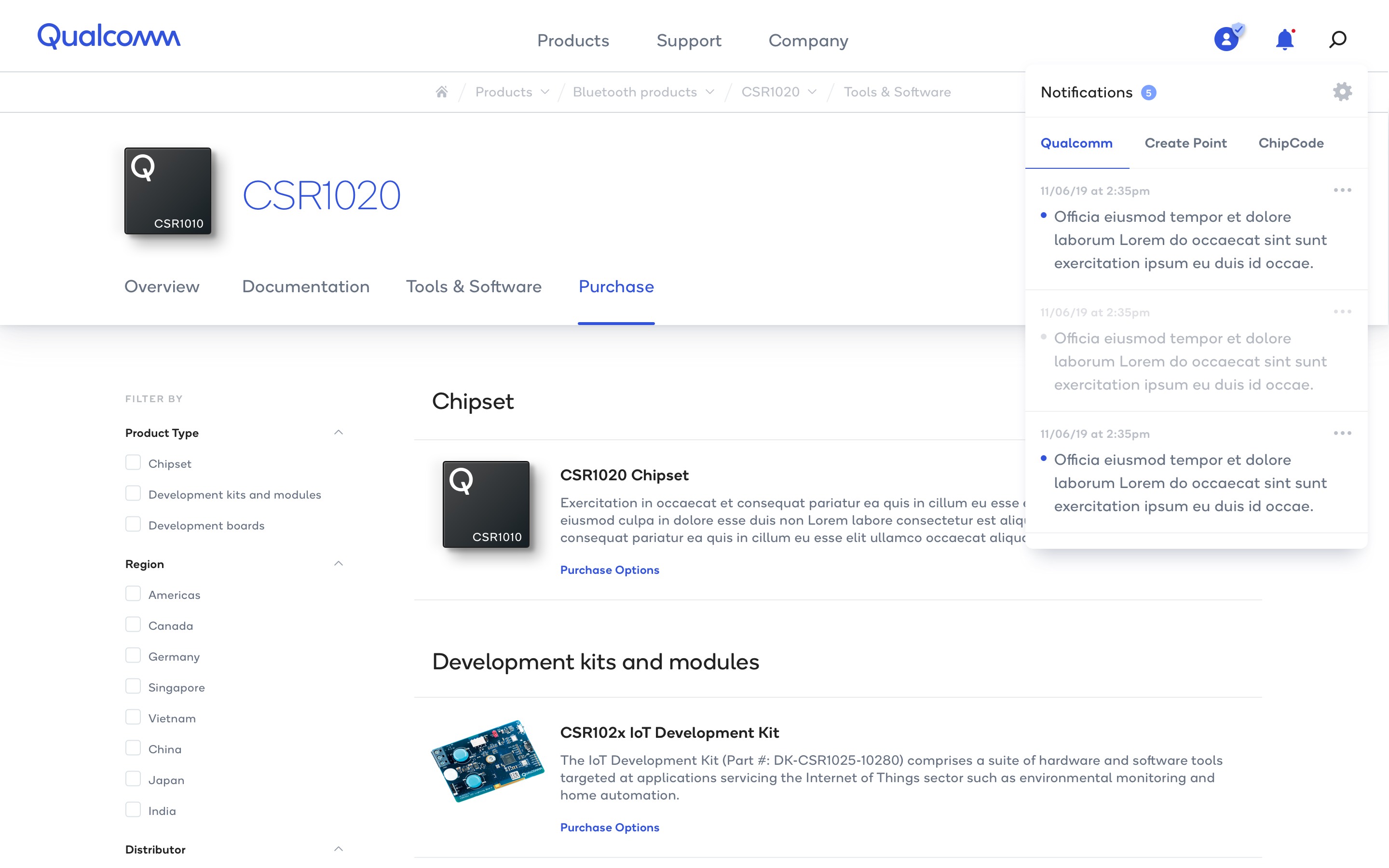1389x868 pixels.
Task: Collapse the Product Type filter section
Action: click(x=339, y=432)
